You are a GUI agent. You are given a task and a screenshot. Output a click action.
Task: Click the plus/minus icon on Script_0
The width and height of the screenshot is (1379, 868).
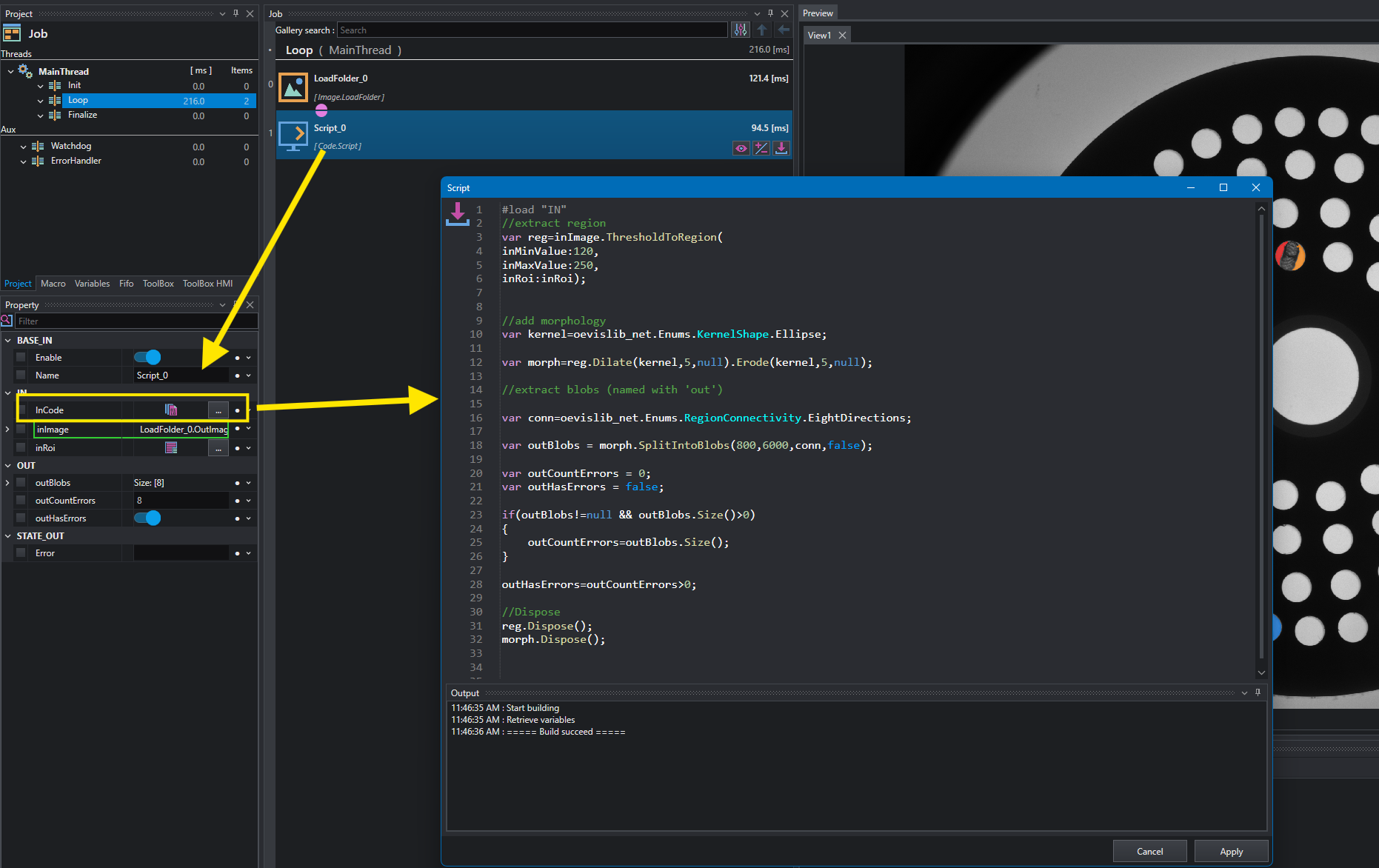coord(761,148)
